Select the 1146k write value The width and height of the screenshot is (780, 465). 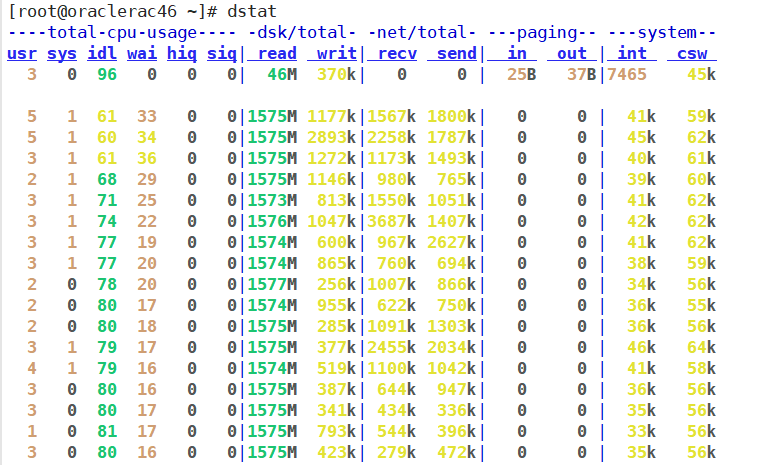pos(332,180)
